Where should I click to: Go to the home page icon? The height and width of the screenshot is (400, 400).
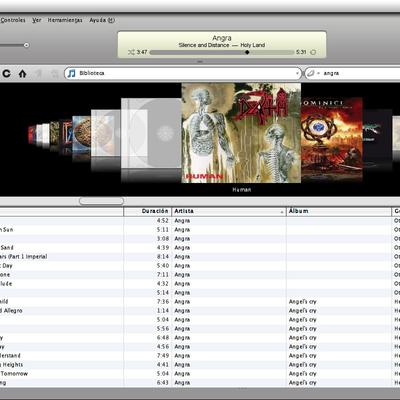pyautogui.click(x=22, y=73)
